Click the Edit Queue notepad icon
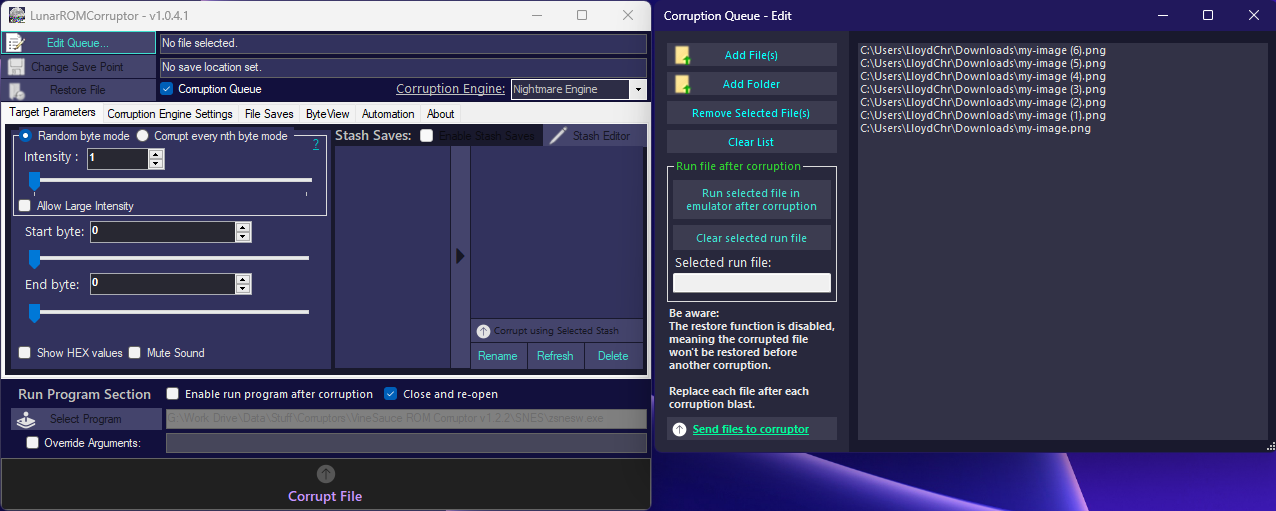The height and width of the screenshot is (511, 1276). pyautogui.click(x=16, y=43)
